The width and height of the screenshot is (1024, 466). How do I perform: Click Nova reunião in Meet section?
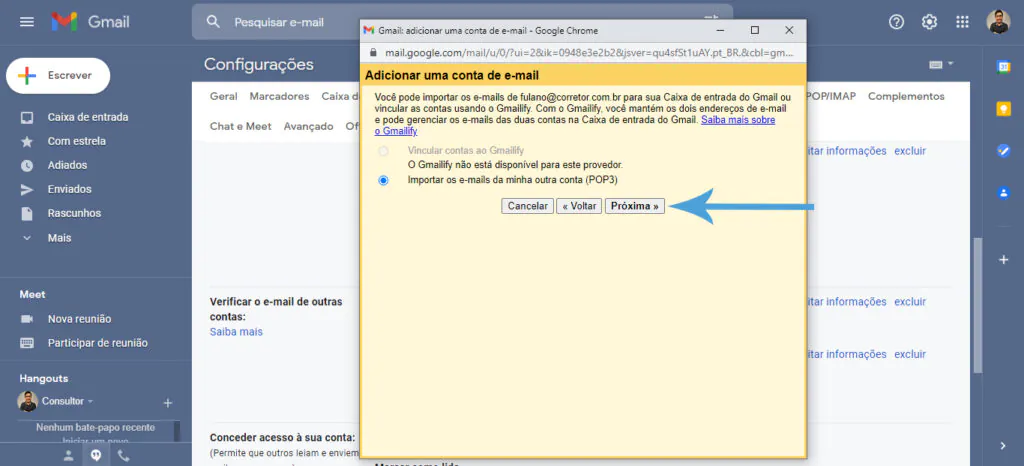[80, 319]
